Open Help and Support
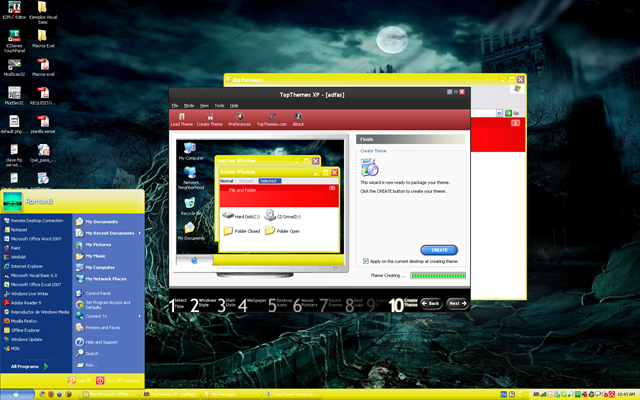This screenshot has height=400, width=640. click(x=96, y=342)
